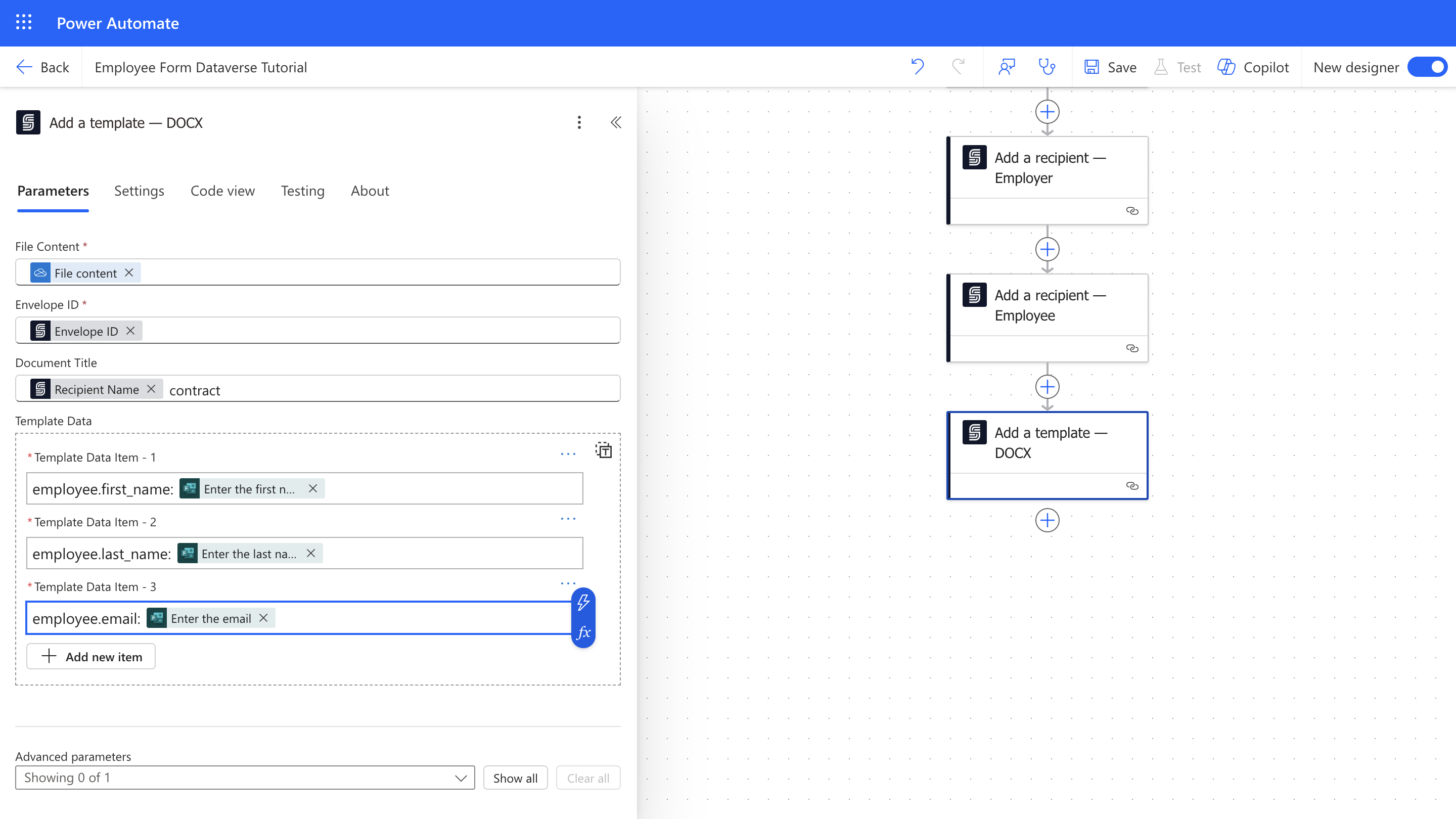The height and width of the screenshot is (819, 1456).
Task: Toggle the New designer switch
Action: click(x=1427, y=67)
